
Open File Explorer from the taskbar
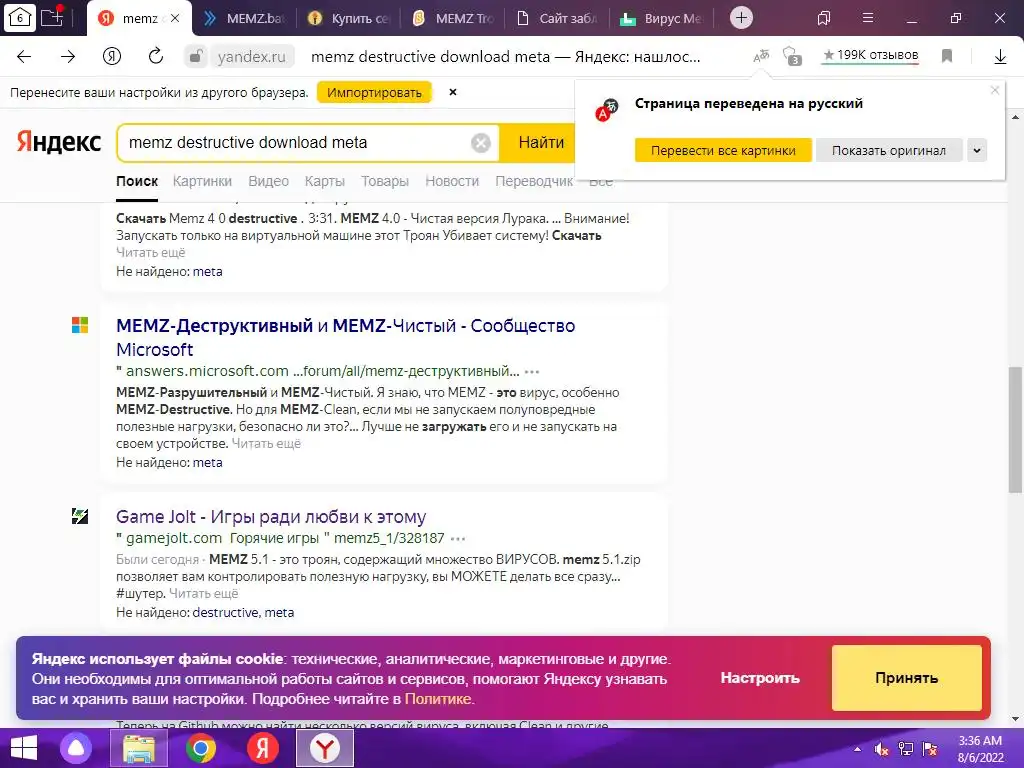pos(138,748)
